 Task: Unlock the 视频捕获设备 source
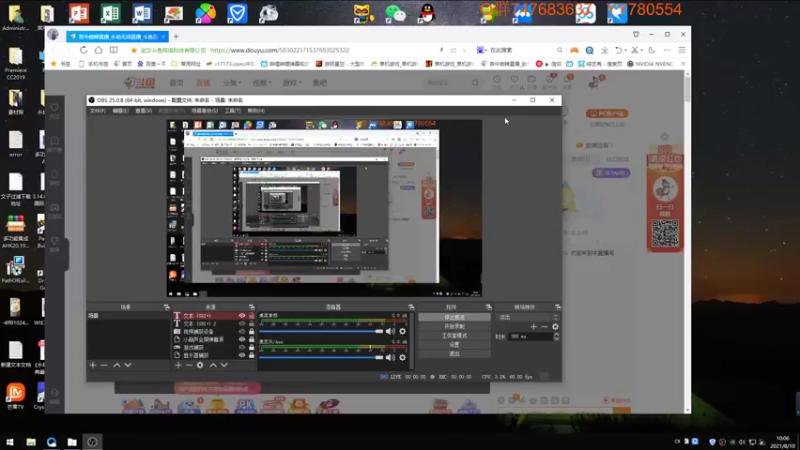point(251,332)
